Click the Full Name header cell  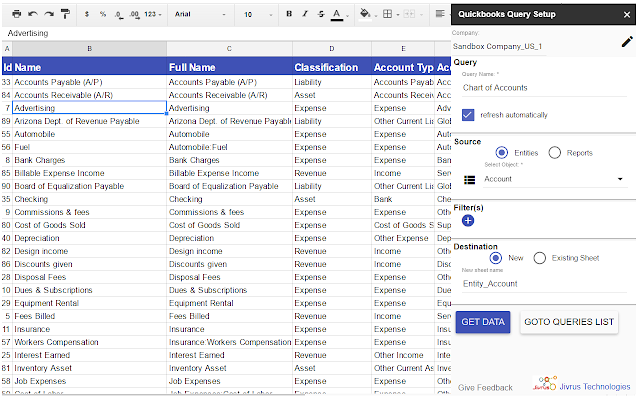(229, 67)
